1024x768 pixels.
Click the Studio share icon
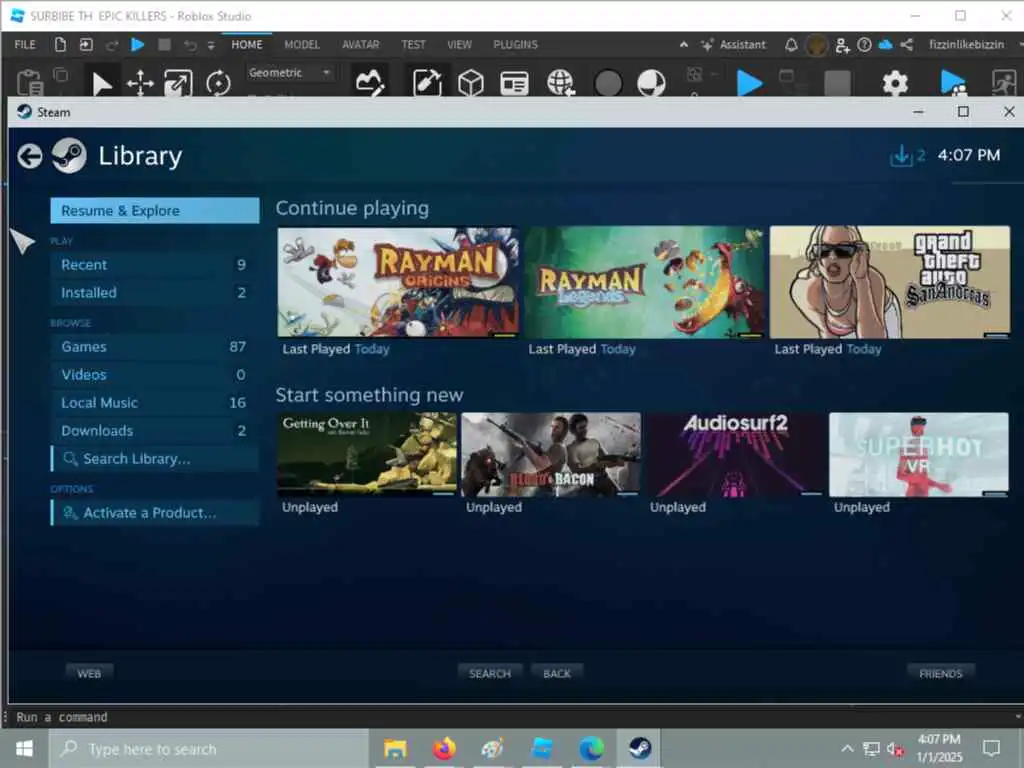[x=906, y=44]
